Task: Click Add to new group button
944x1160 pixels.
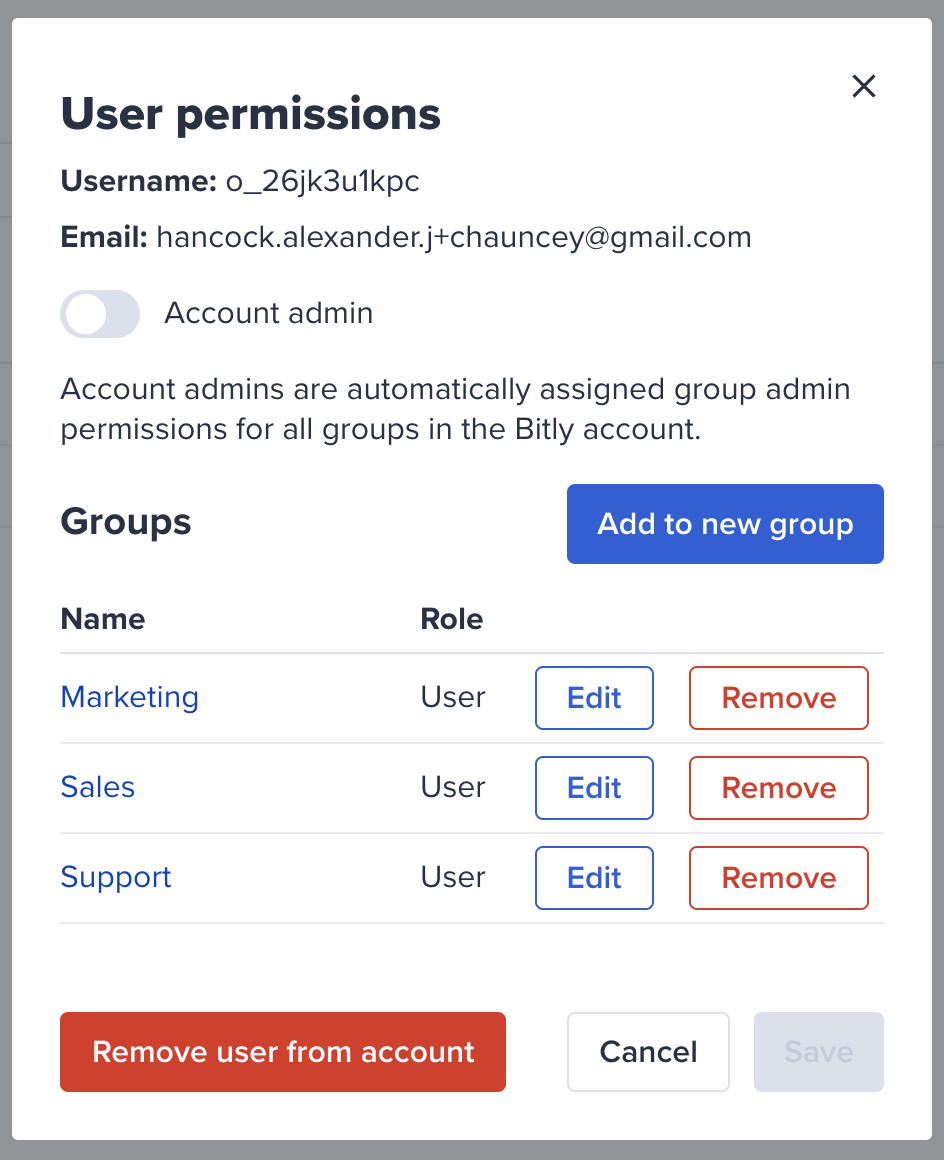Action: pos(725,524)
